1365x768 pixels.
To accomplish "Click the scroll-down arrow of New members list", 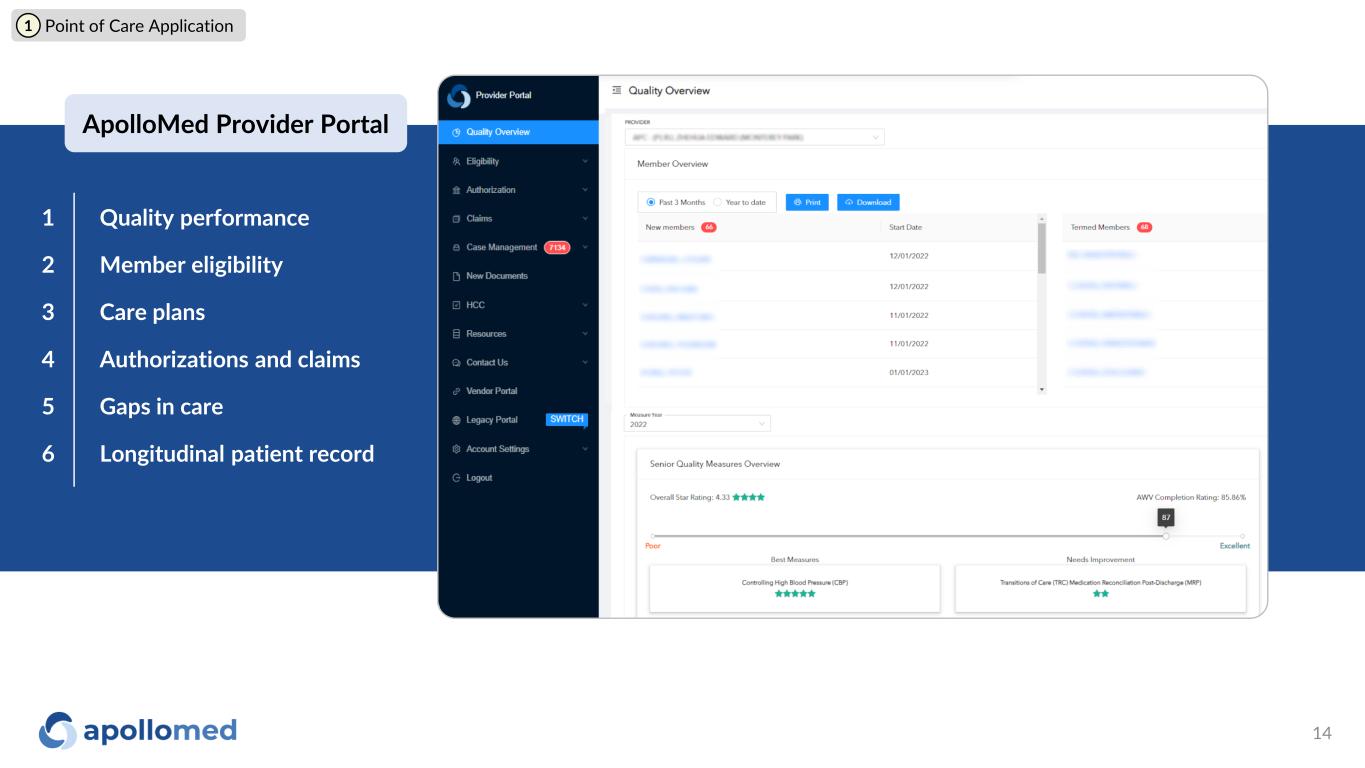I will [1041, 389].
